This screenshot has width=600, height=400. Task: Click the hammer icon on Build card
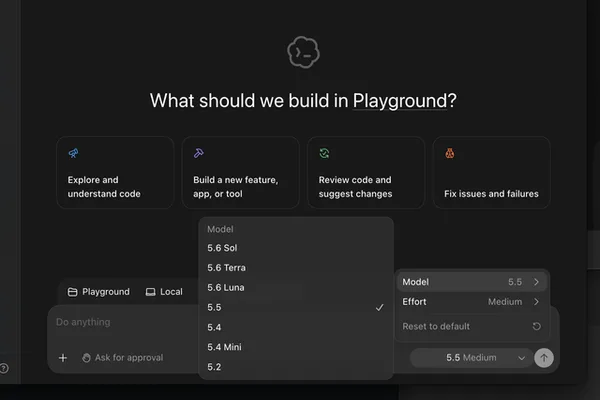199,153
